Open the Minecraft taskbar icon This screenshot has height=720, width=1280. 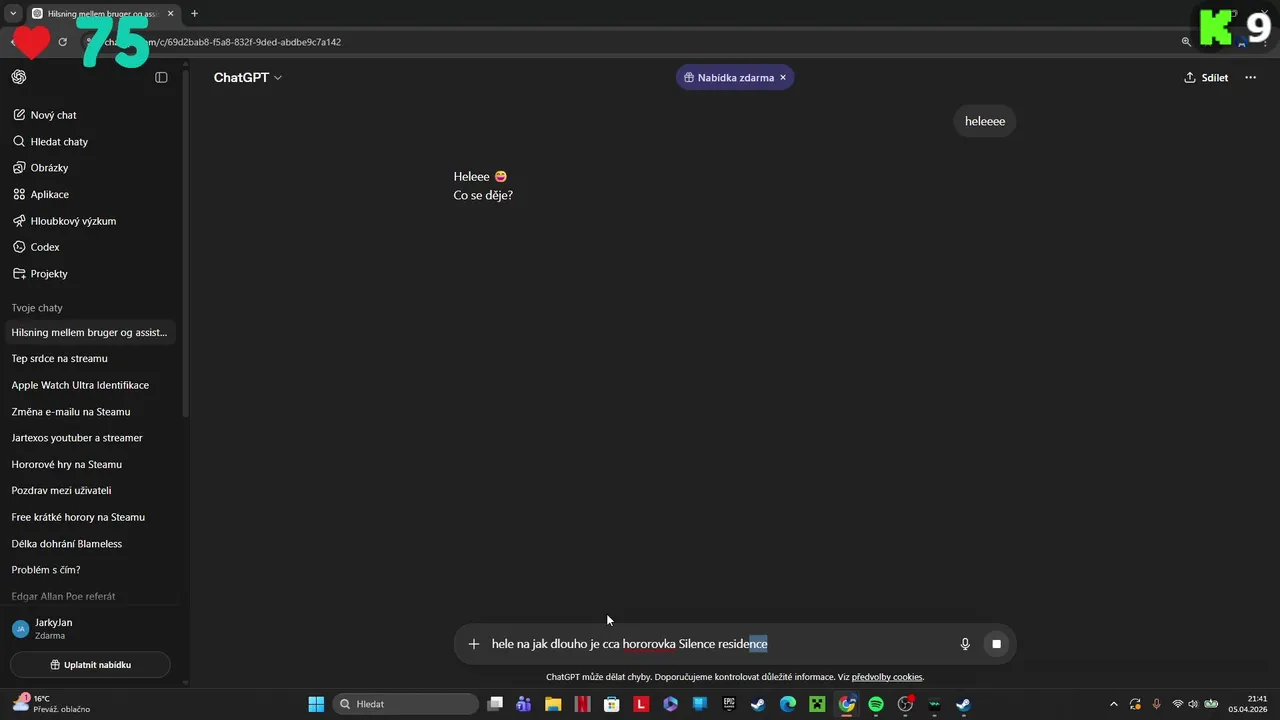tap(817, 704)
